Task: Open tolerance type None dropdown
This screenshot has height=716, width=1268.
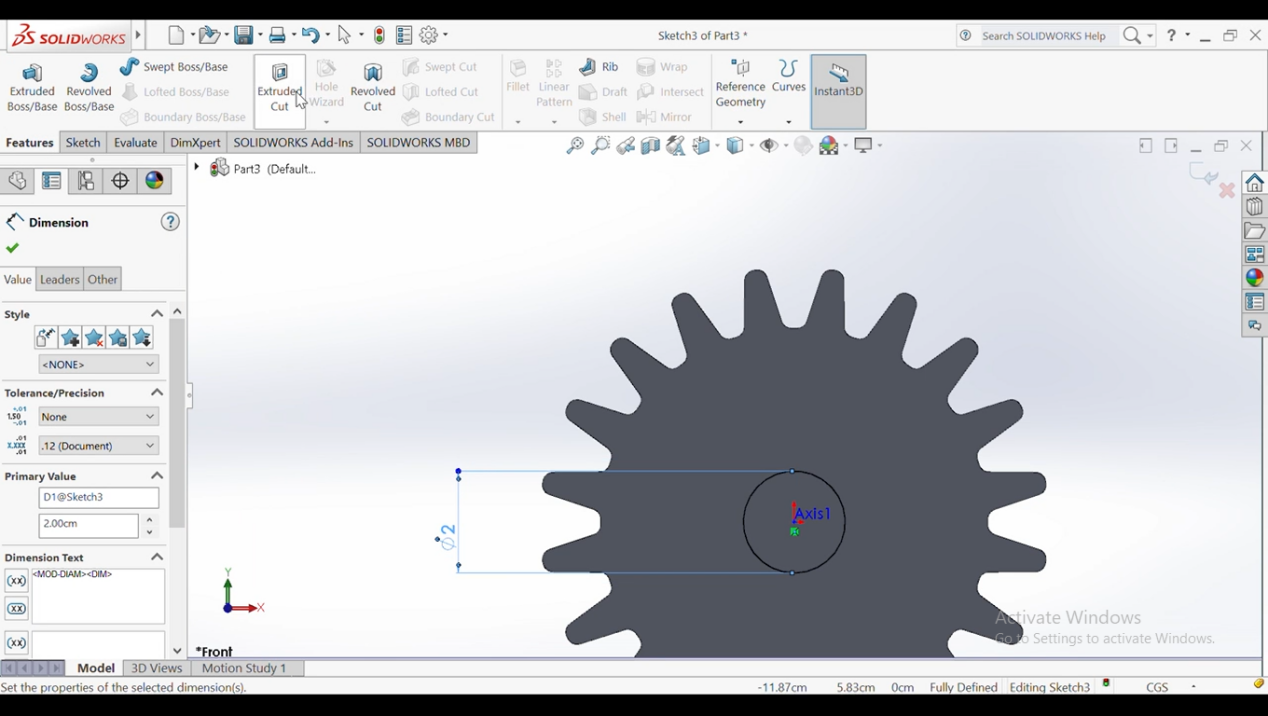Action: [99, 417]
